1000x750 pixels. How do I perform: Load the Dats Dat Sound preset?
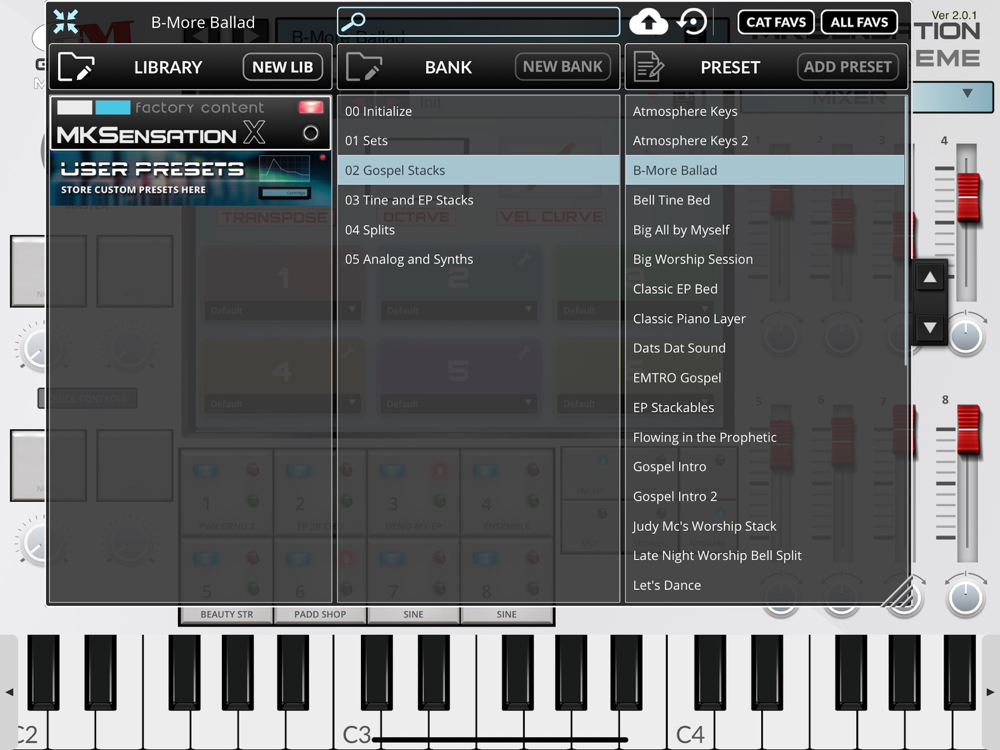765,348
